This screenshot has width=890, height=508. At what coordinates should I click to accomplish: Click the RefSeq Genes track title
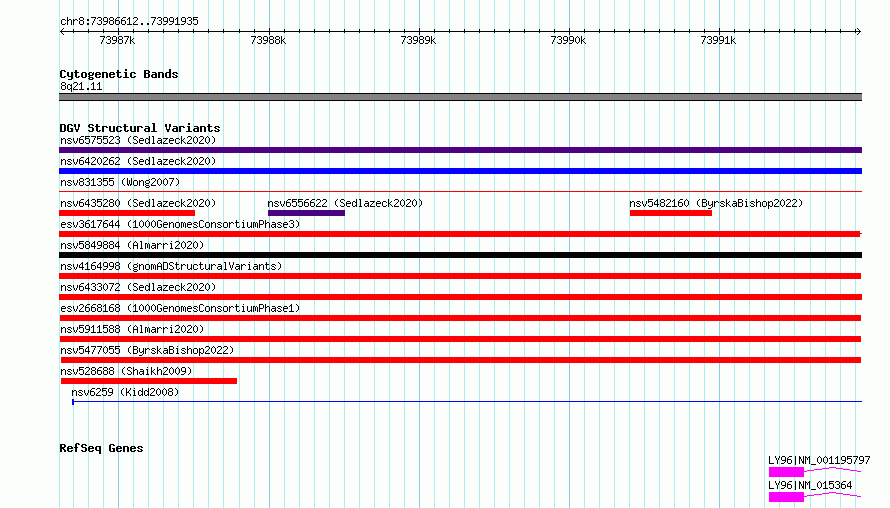[x=101, y=448]
